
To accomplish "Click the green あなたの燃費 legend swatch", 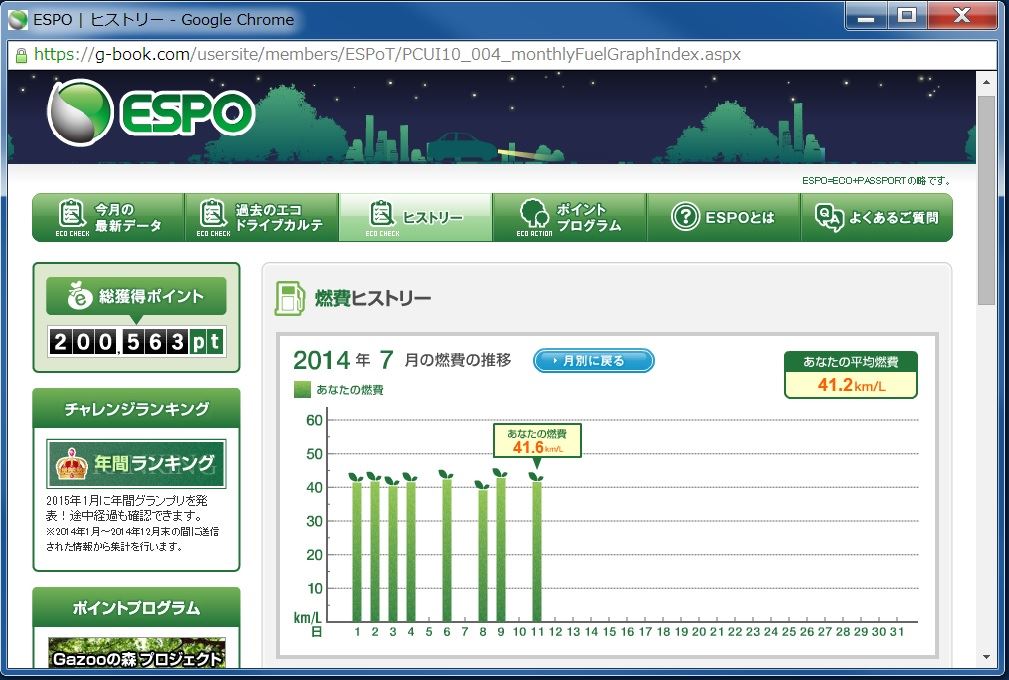I will coord(302,390).
